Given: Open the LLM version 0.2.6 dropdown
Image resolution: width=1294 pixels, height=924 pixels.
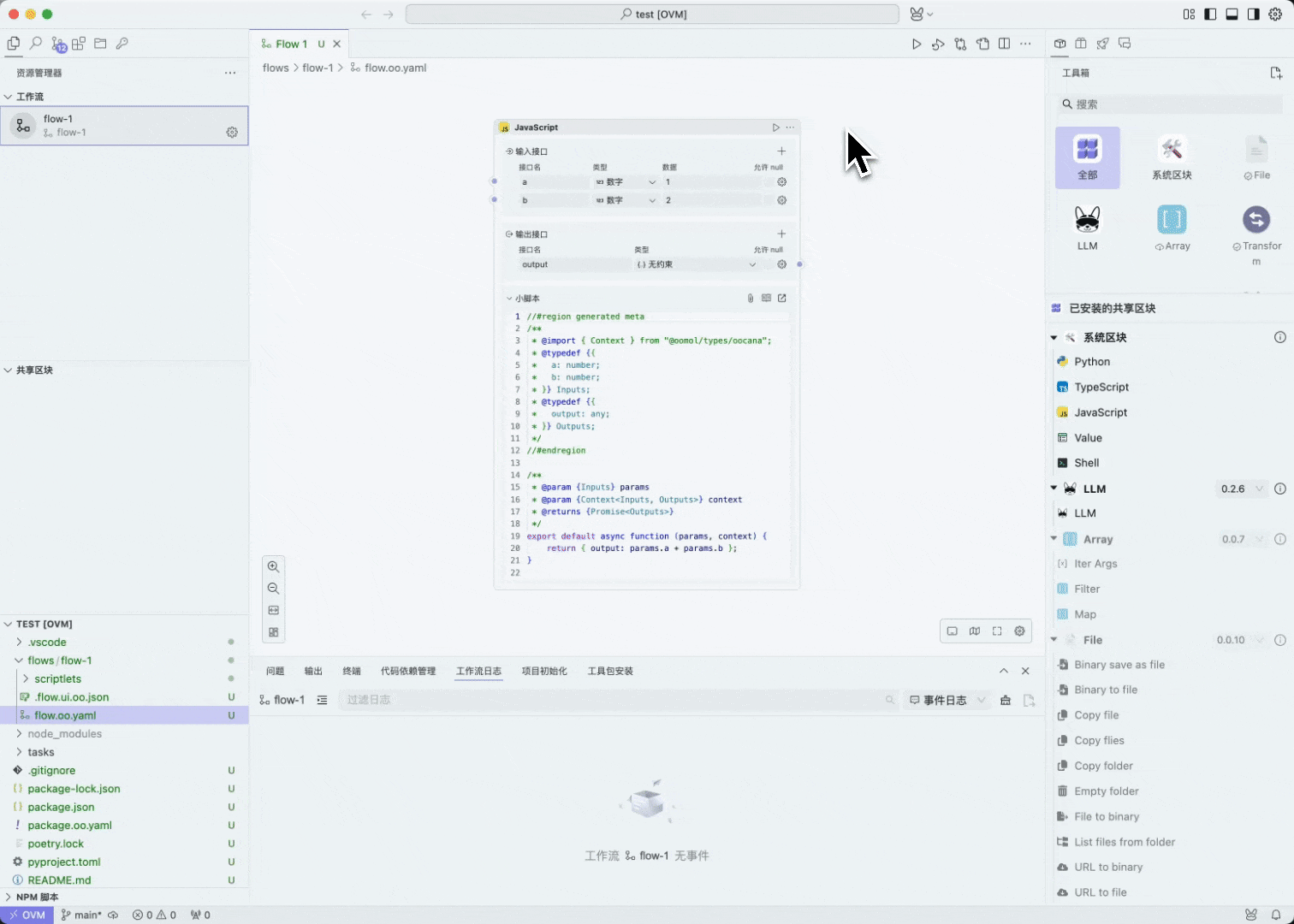Looking at the screenshot, I should tap(1241, 489).
